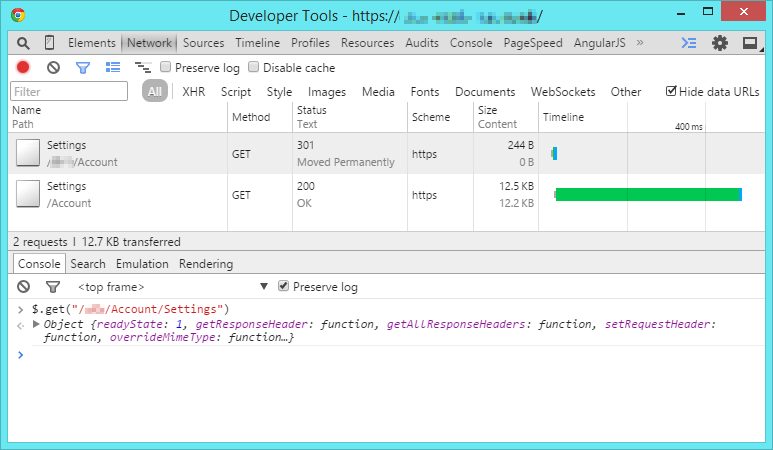Viewport: 773px width, 450px height.
Task: Focus the network Filter text field
Action: (x=69, y=91)
